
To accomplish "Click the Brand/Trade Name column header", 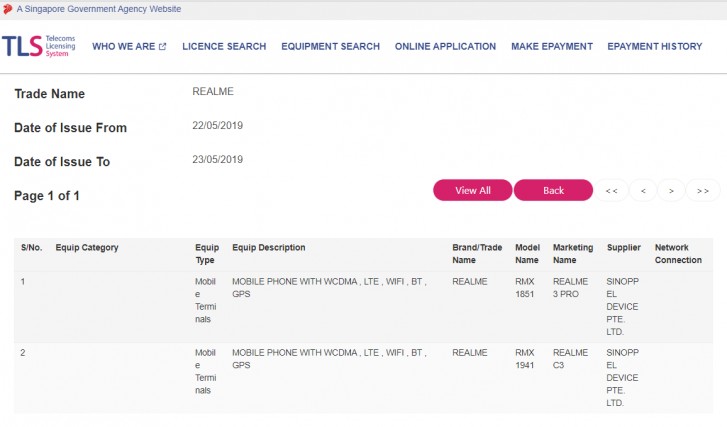I will pos(477,254).
